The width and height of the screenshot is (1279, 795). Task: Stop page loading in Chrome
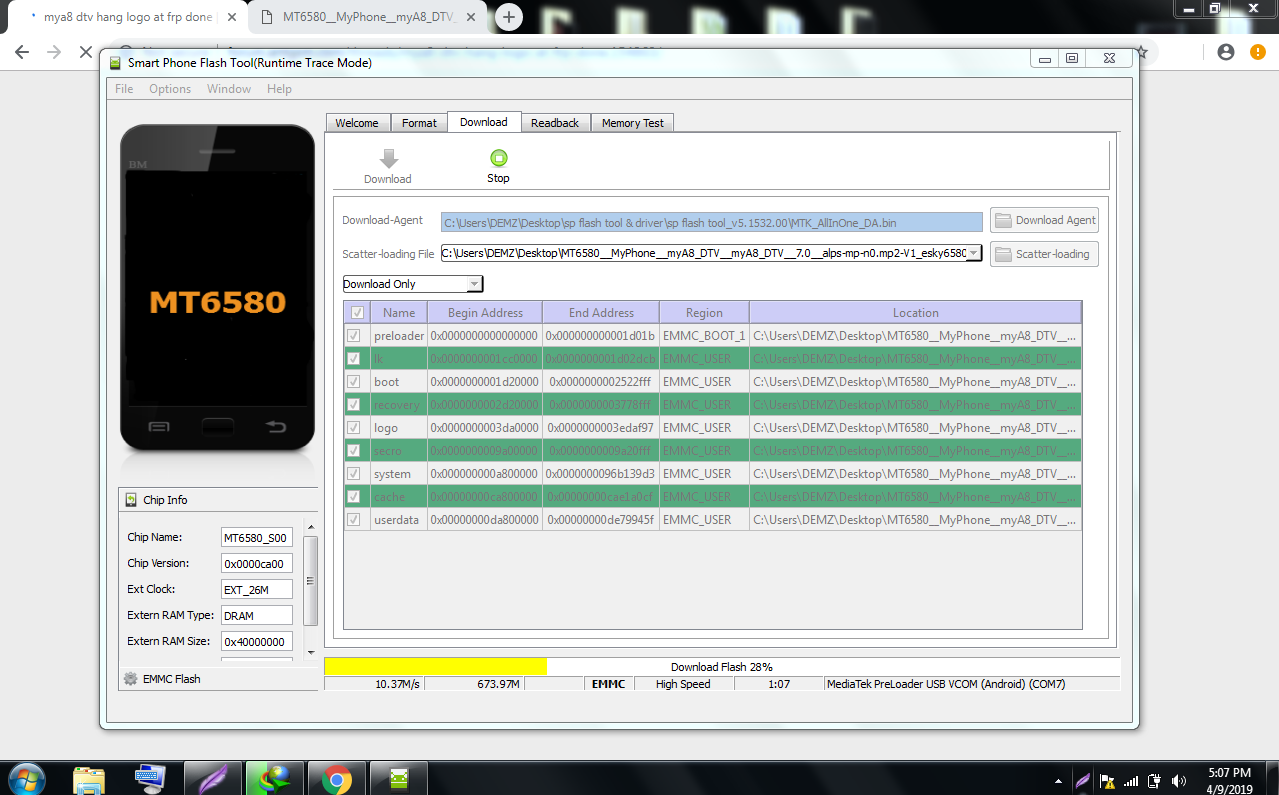coord(86,52)
